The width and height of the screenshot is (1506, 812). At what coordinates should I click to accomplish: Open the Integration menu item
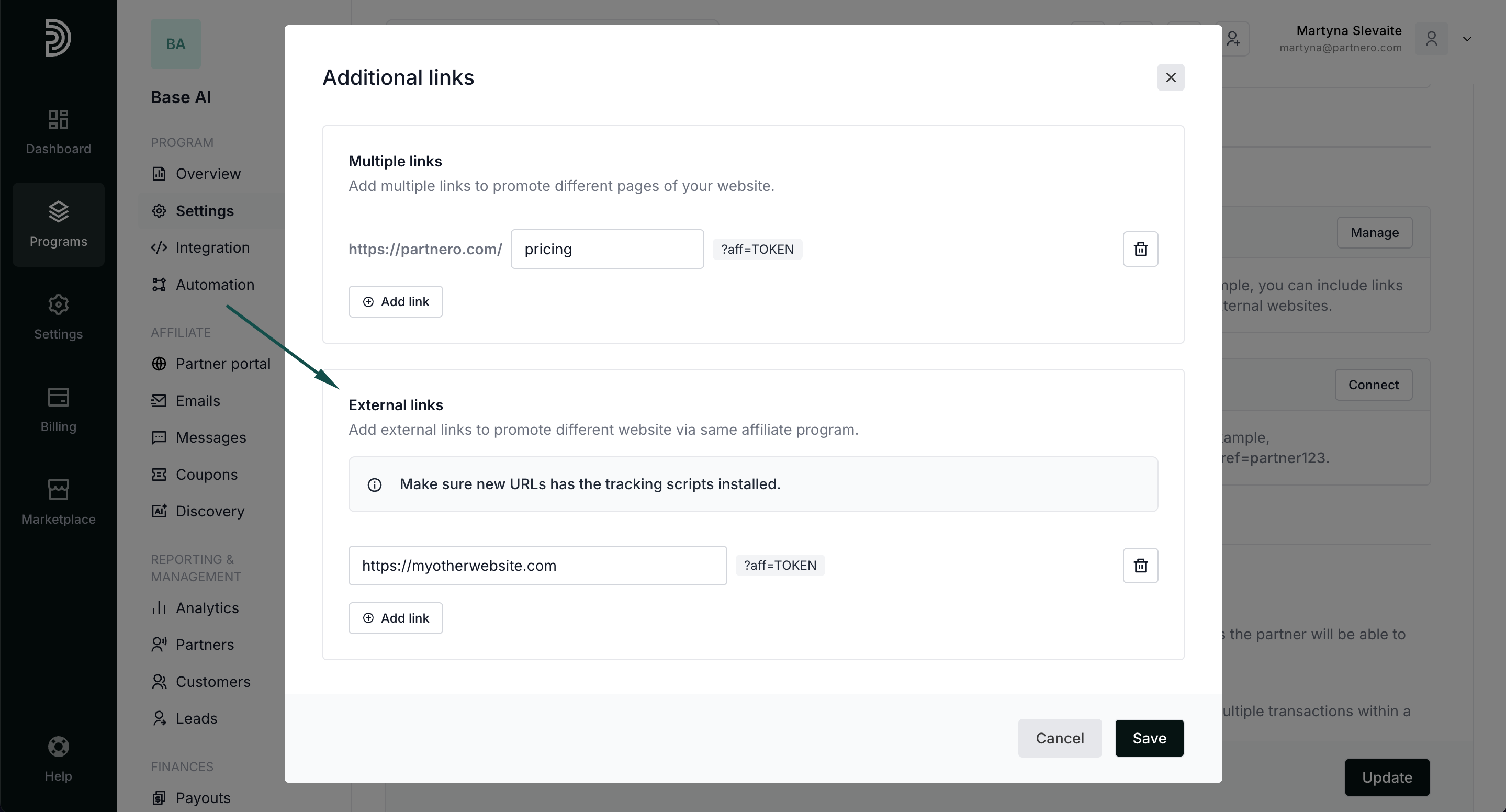tap(211, 248)
